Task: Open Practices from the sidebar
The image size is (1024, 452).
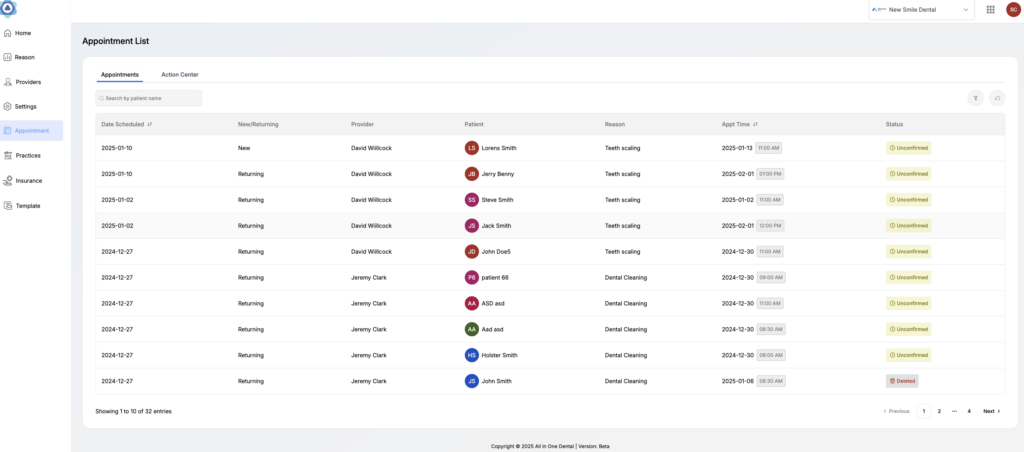Action: [28, 155]
